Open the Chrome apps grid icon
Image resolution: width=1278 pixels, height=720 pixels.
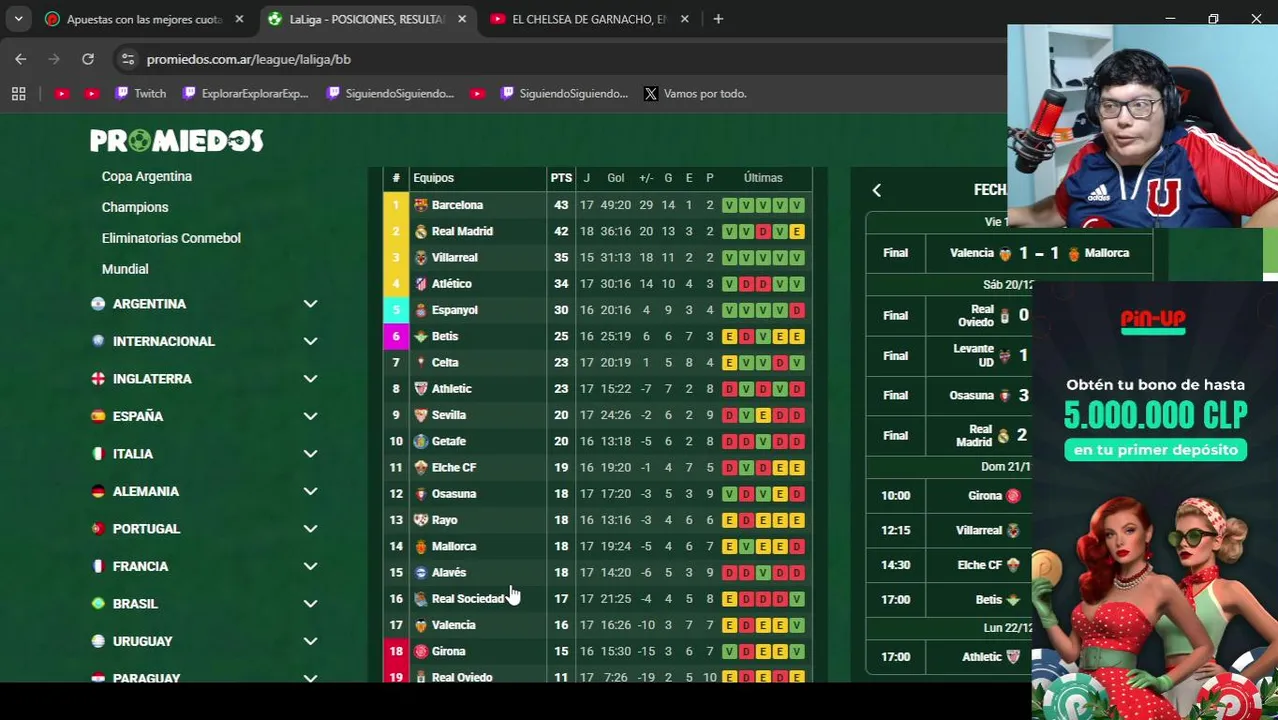pos(18,93)
